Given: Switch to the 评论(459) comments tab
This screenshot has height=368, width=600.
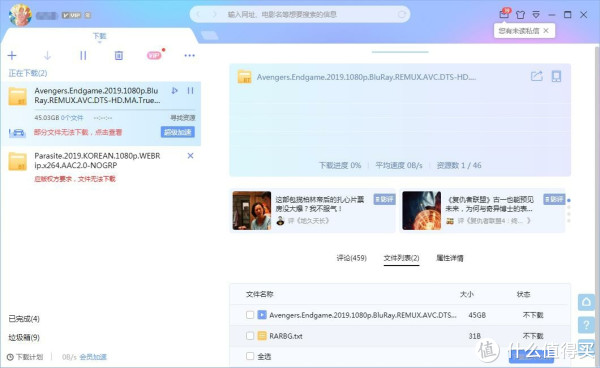Looking at the screenshot, I should (351, 258).
